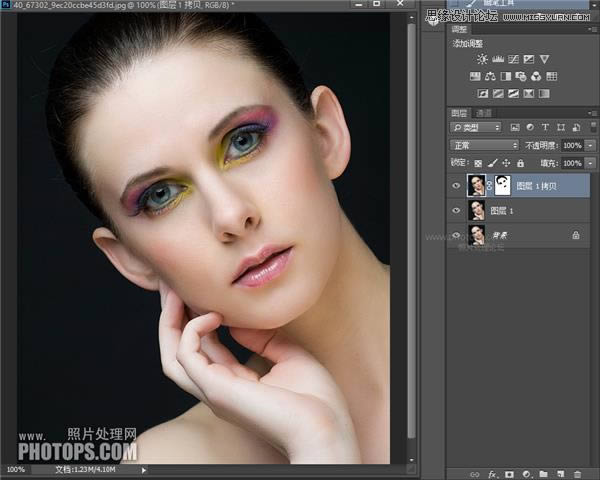Image resolution: width=600 pixels, height=480 pixels.
Task: Click the layer mask thumbnail of 图层 1 拷贝
Action: pyautogui.click(x=504, y=184)
